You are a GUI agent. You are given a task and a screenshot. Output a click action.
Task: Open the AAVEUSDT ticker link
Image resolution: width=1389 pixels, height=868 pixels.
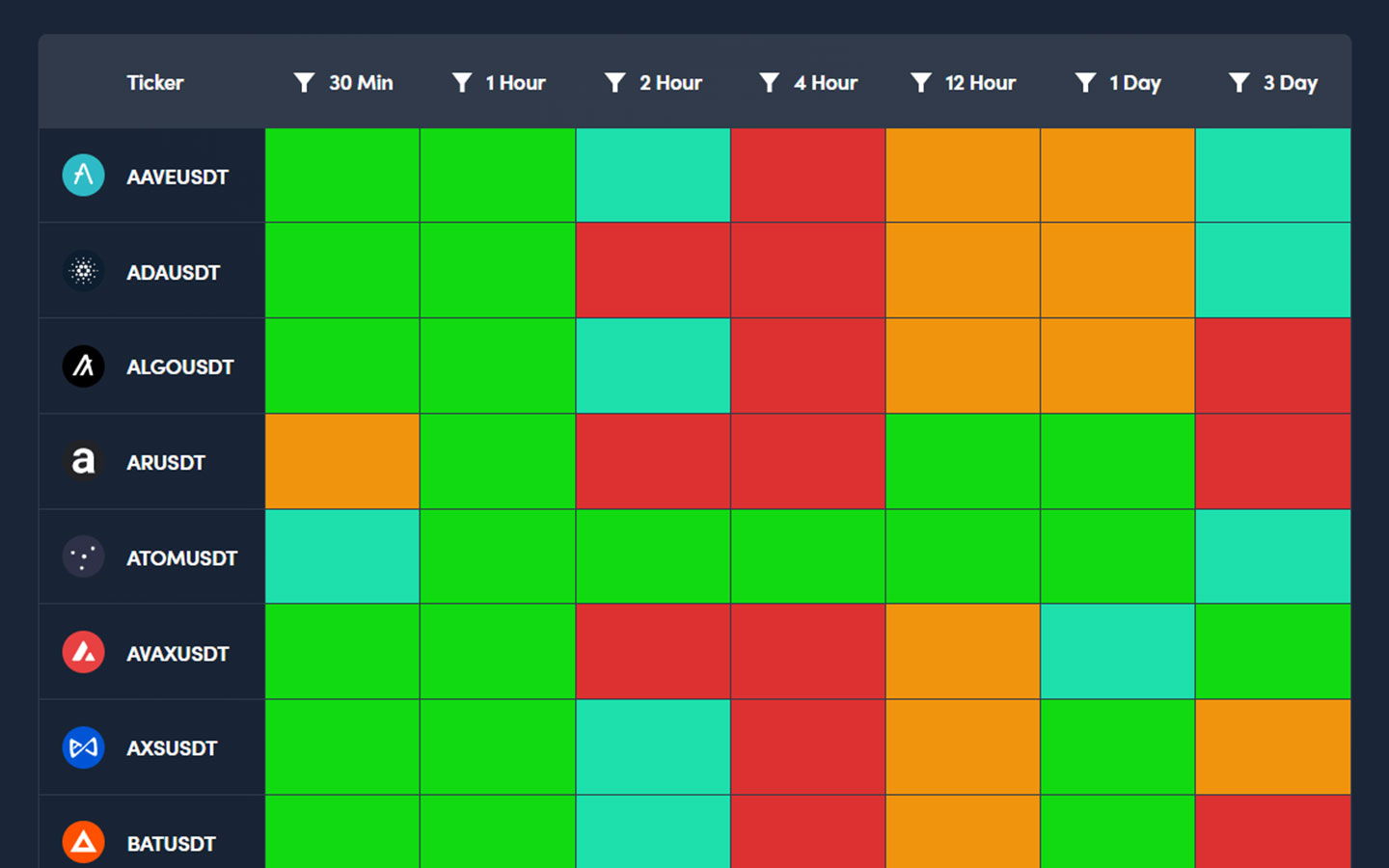[x=177, y=176]
